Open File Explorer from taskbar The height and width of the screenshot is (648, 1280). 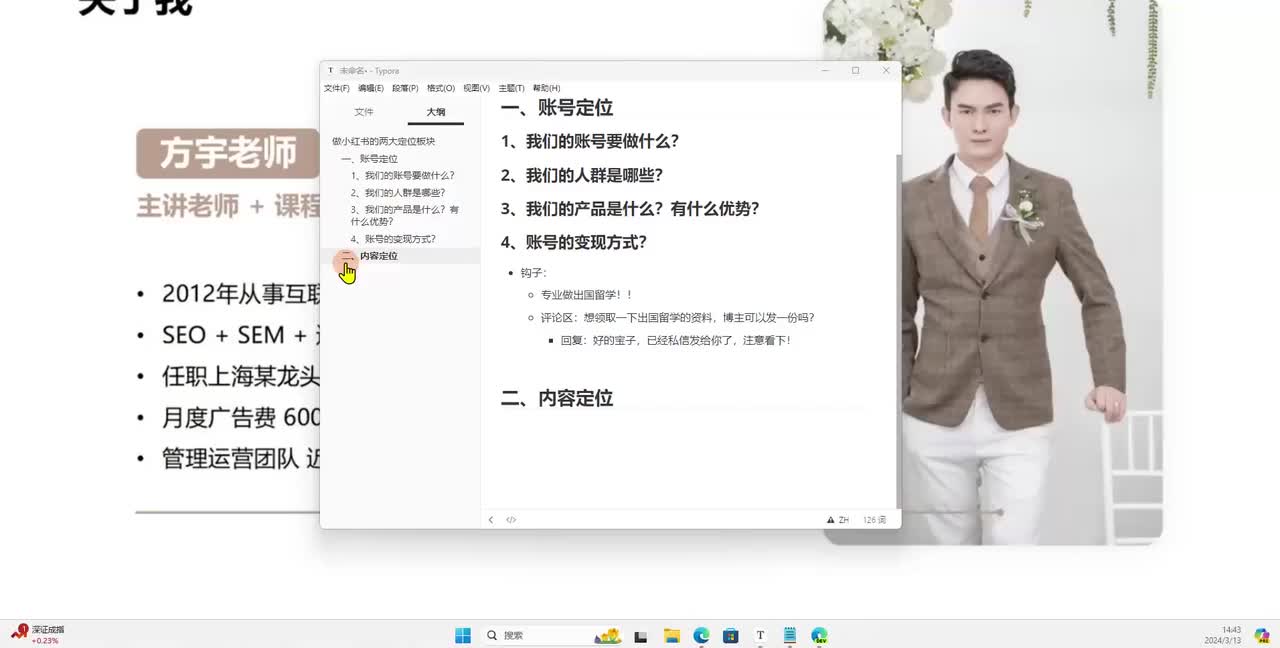pyautogui.click(x=672, y=635)
